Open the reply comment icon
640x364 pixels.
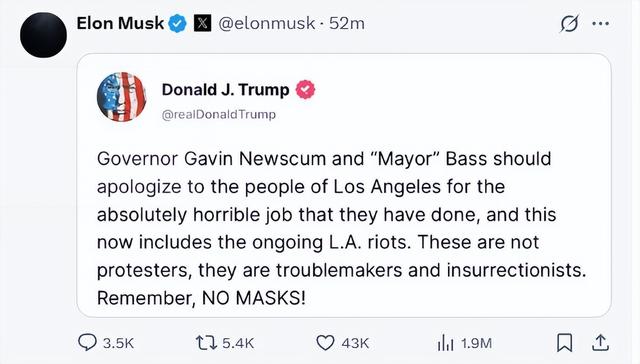point(87,343)
